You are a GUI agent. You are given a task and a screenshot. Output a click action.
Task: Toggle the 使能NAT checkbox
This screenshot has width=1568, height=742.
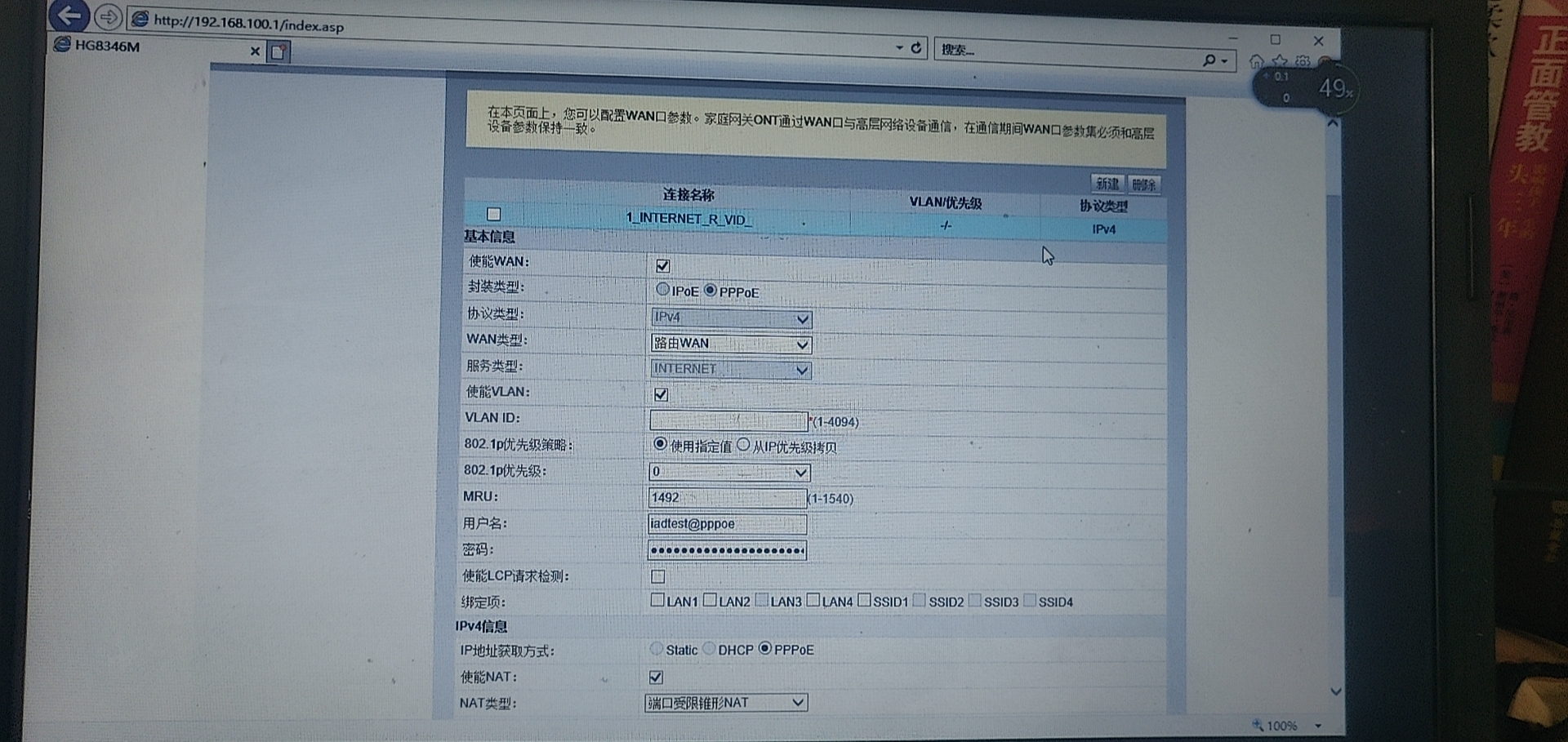point(656,677)
